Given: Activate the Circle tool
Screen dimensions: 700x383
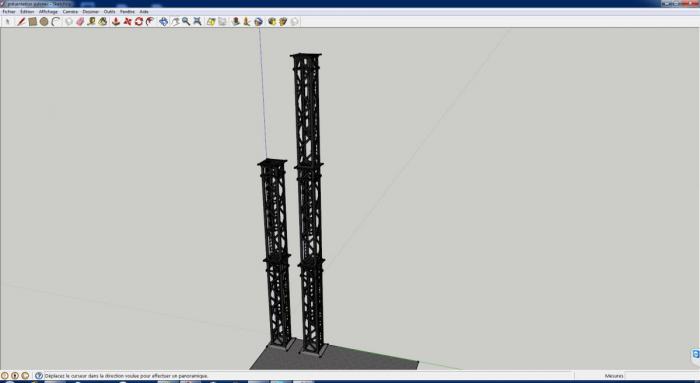Looking at the screenshot, I should point(44,21).
